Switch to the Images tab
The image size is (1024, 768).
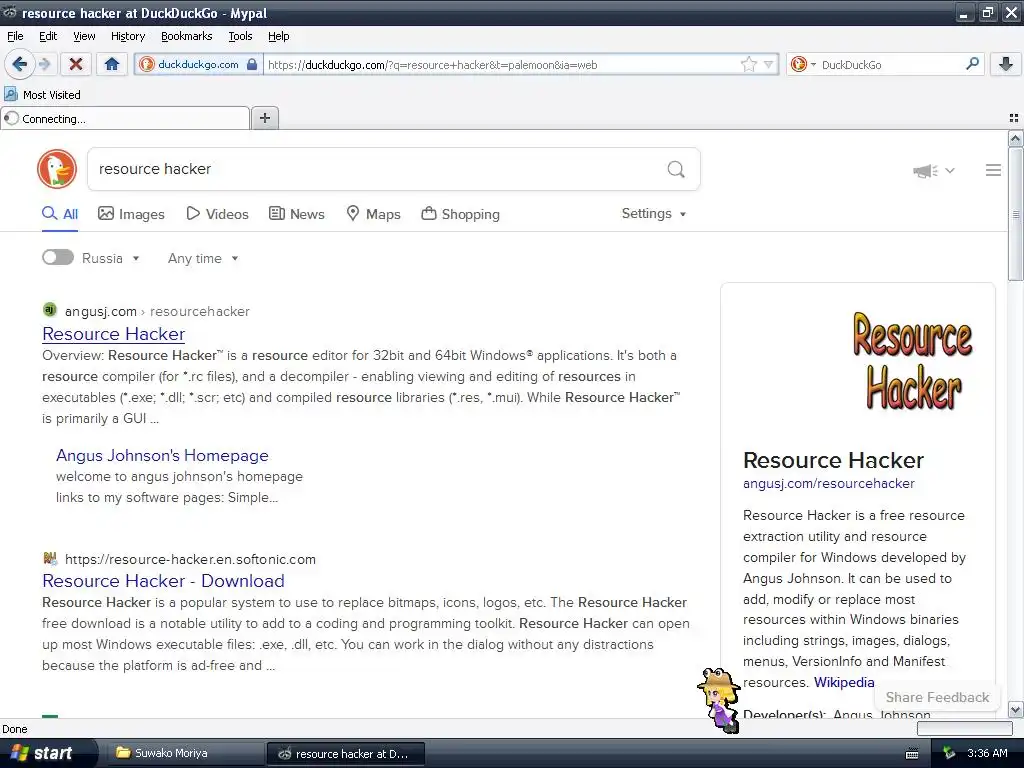tap(131, 214)
